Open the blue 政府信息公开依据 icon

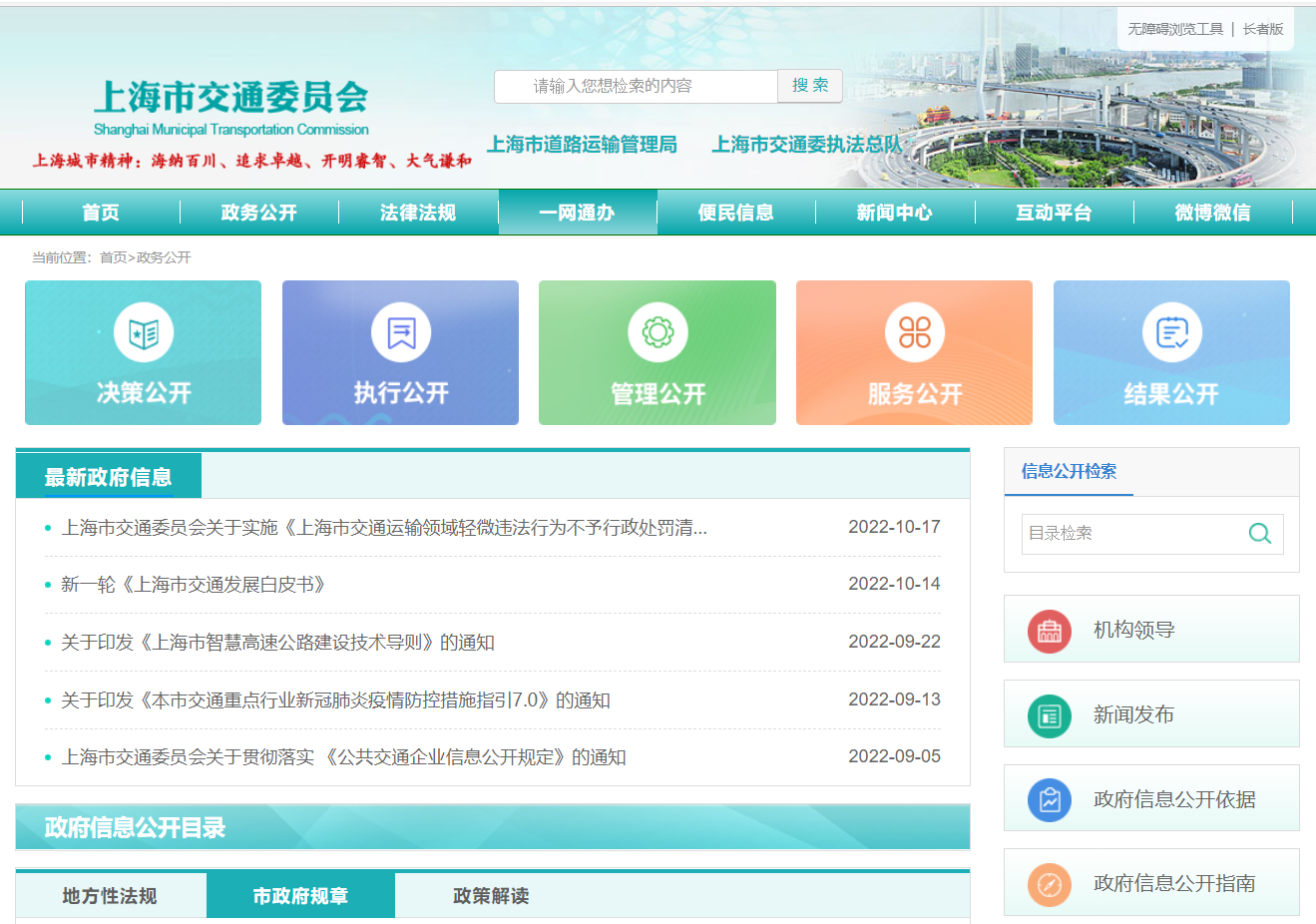tap(1049, 799)
